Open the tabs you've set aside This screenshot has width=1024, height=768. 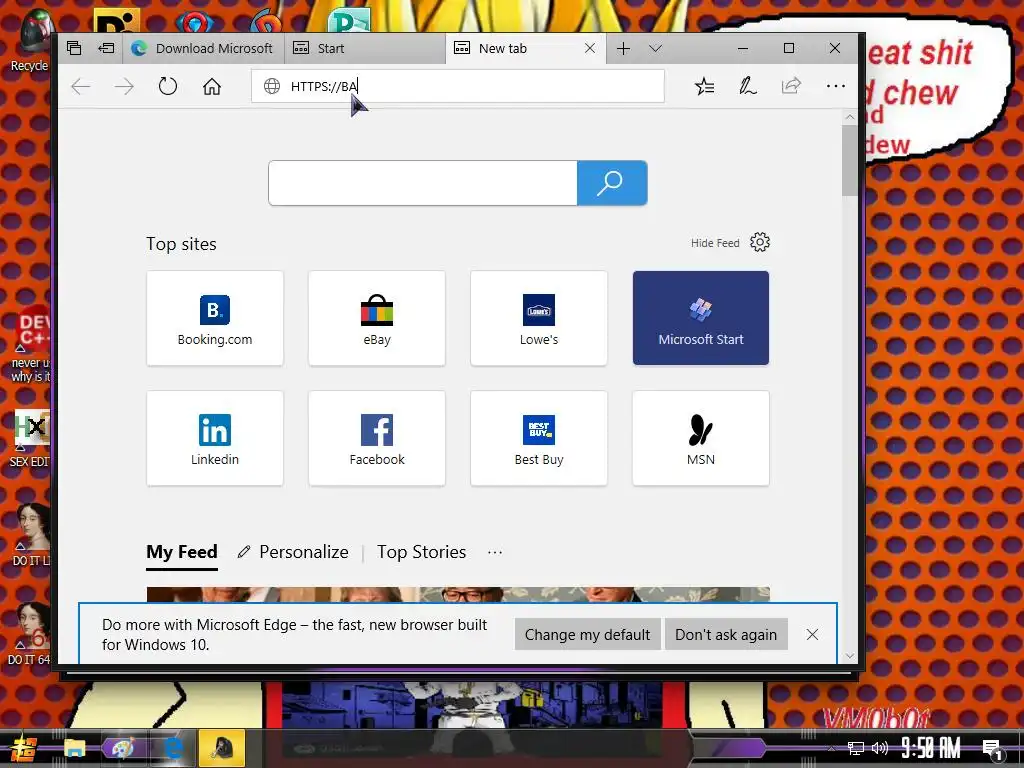[x=74, y=48]
